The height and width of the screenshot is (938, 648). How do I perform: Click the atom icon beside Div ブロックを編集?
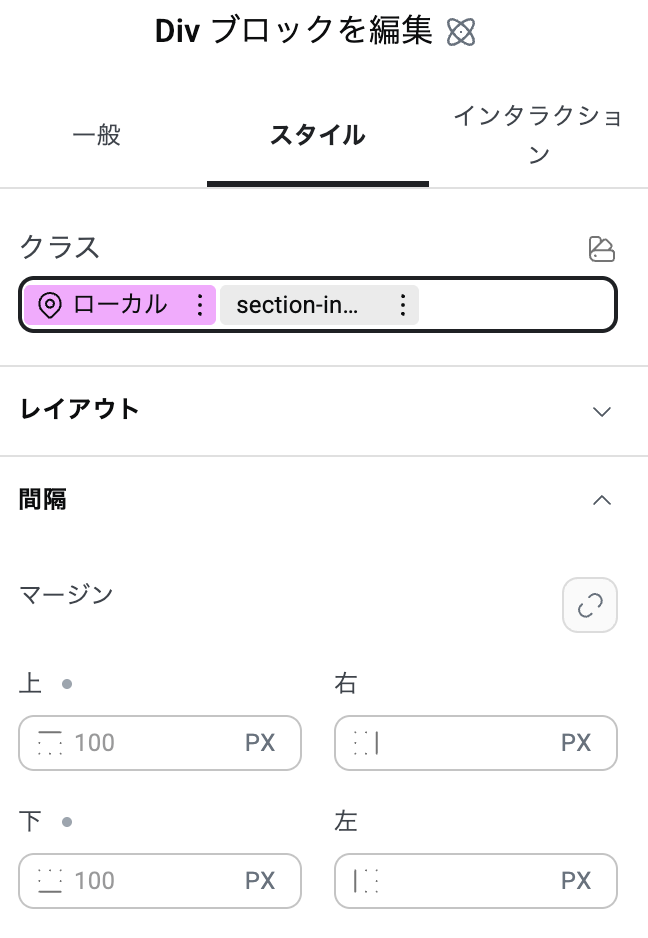click(461, 33)
